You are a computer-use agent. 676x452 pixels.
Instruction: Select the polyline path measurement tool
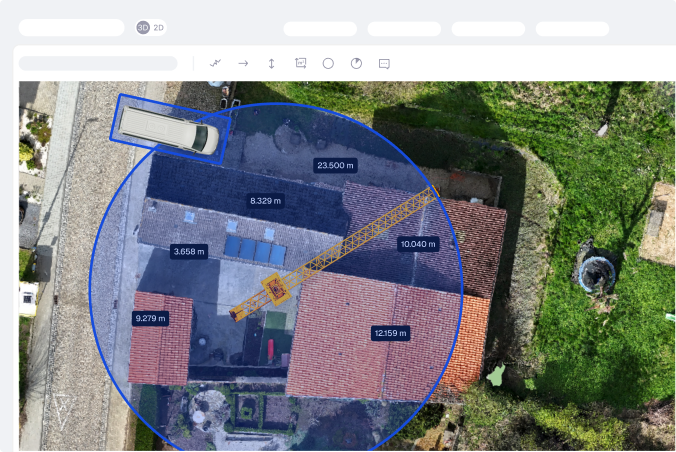coord(215,63)
